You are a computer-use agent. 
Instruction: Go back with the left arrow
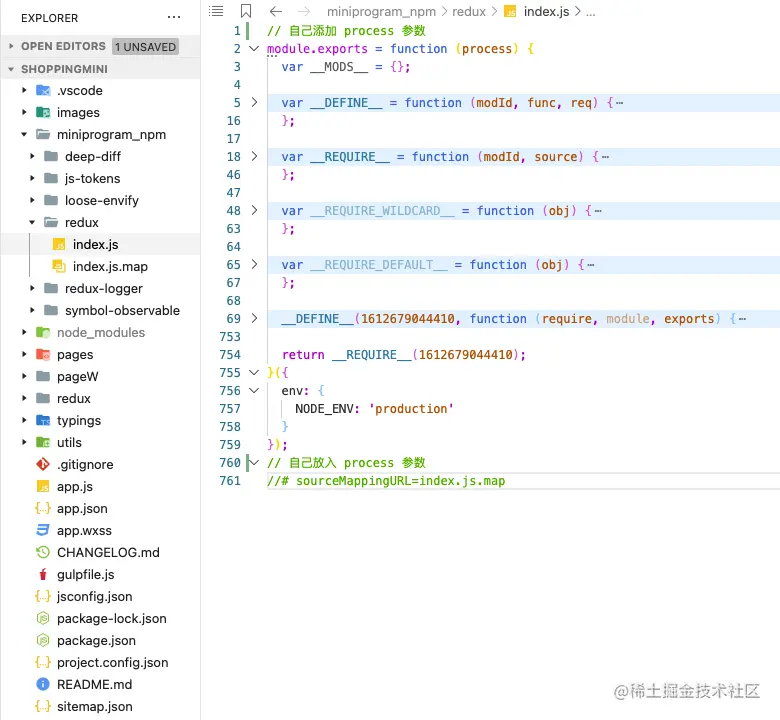click(x=276, y=11)
